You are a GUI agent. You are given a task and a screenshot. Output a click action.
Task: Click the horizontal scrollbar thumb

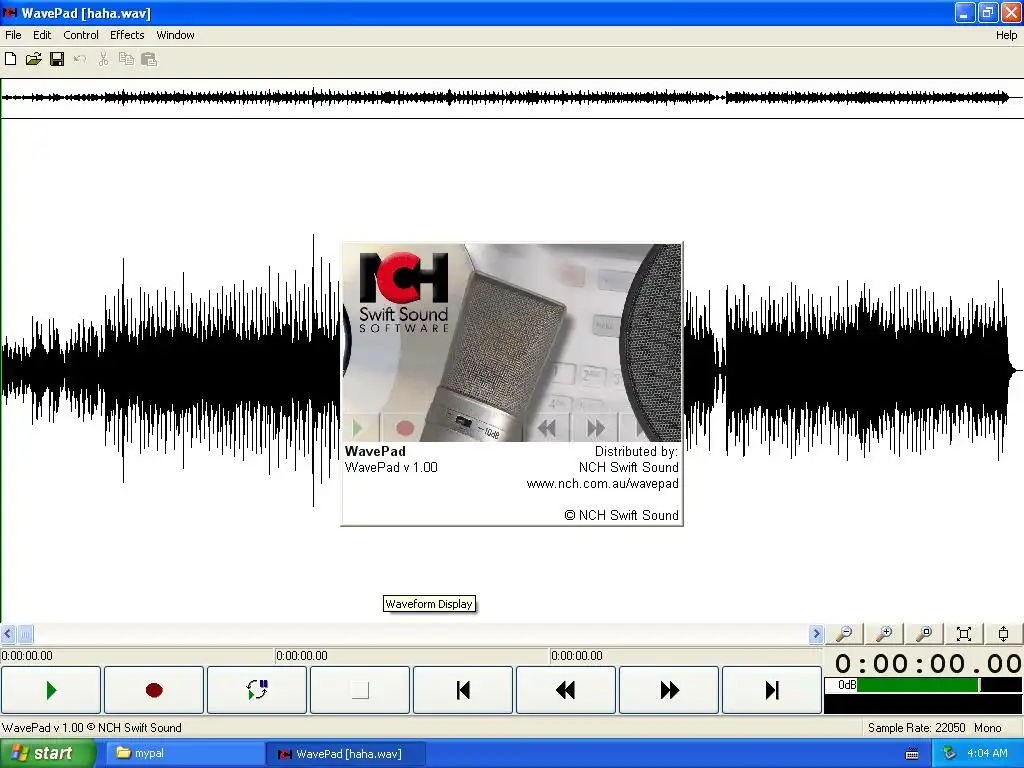click(x=25, y=633)
